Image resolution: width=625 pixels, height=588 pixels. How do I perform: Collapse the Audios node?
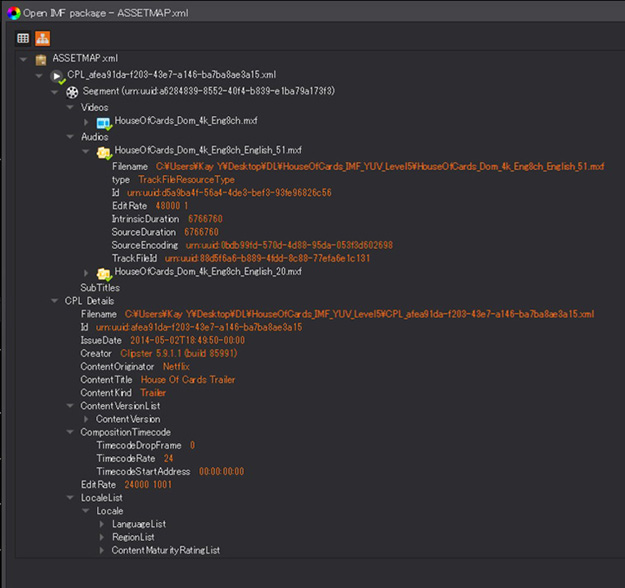[70, 136]
